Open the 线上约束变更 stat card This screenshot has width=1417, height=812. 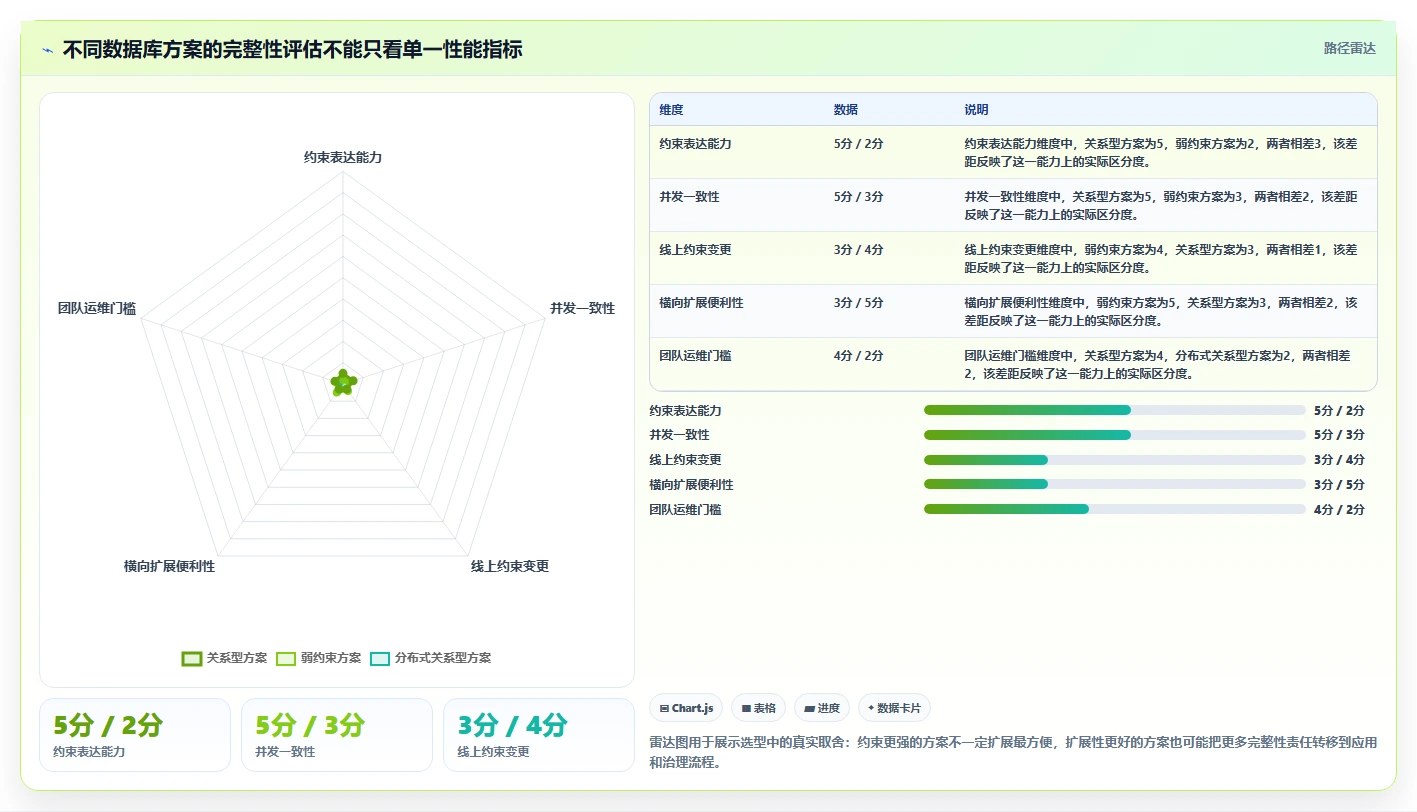[539, 735]
